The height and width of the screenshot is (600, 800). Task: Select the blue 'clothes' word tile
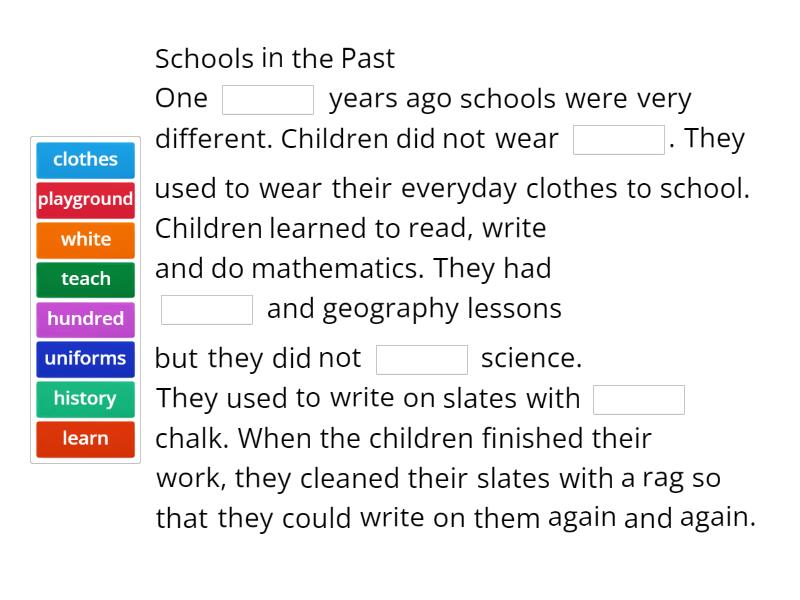85,160
